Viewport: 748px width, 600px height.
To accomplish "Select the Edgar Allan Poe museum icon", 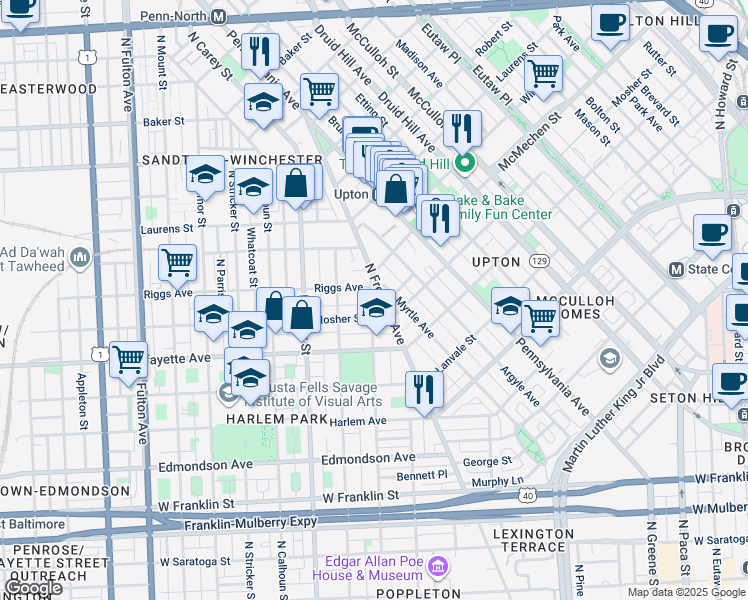I will [437, 568].
